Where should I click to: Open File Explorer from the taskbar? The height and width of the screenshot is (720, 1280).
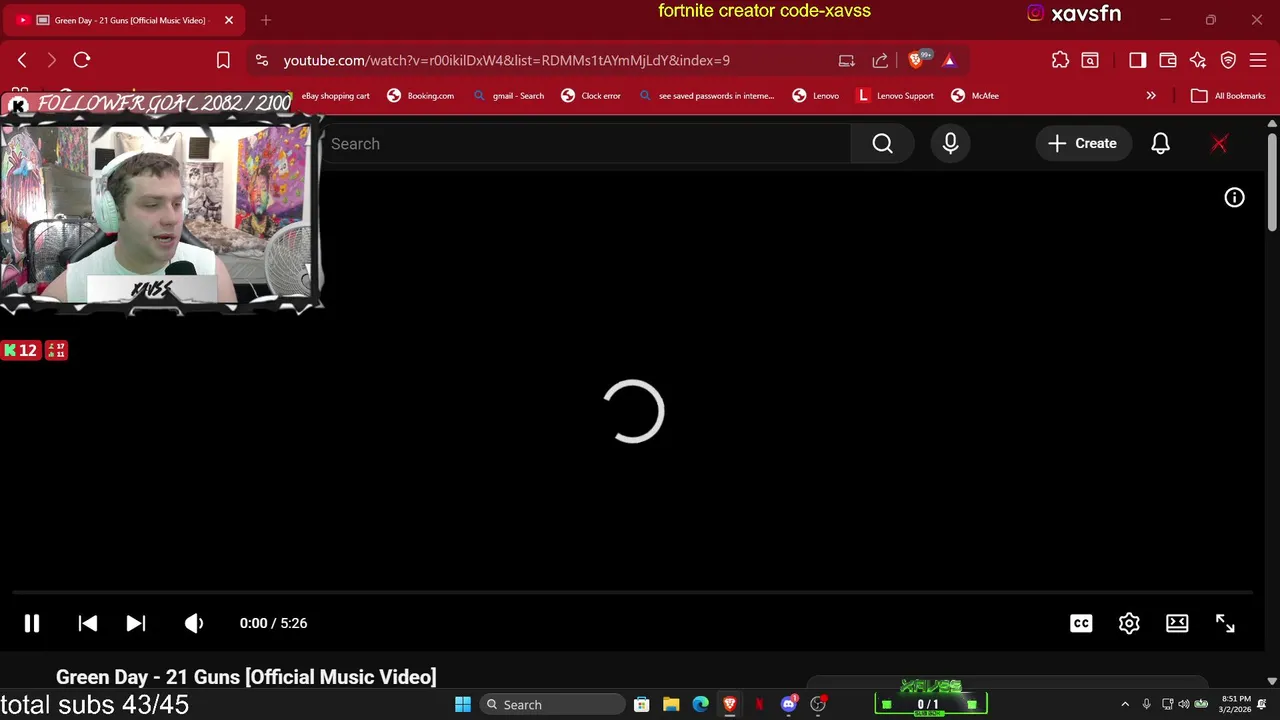point(671,705)
